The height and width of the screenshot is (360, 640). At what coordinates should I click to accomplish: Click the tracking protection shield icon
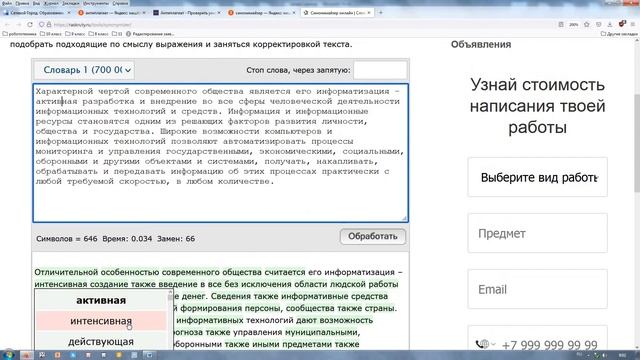(42, 24)
